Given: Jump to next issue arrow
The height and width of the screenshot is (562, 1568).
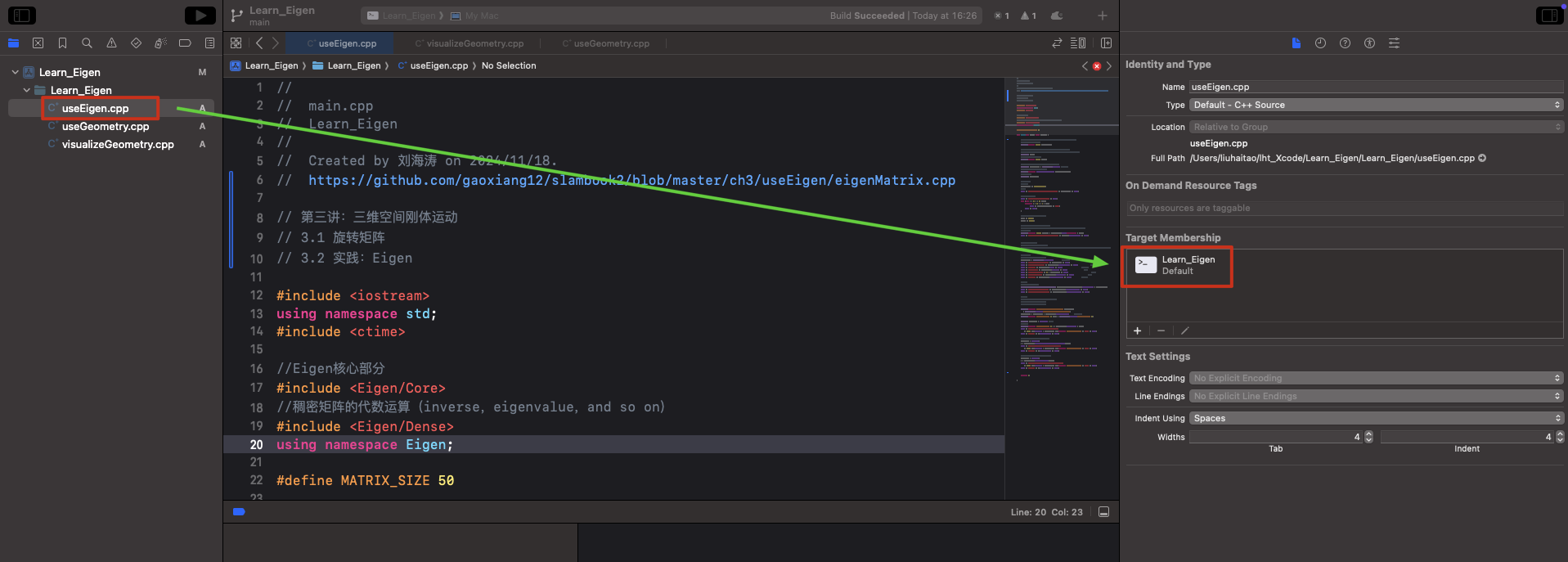Looking at the screenshot, I should pos(1109,66).
